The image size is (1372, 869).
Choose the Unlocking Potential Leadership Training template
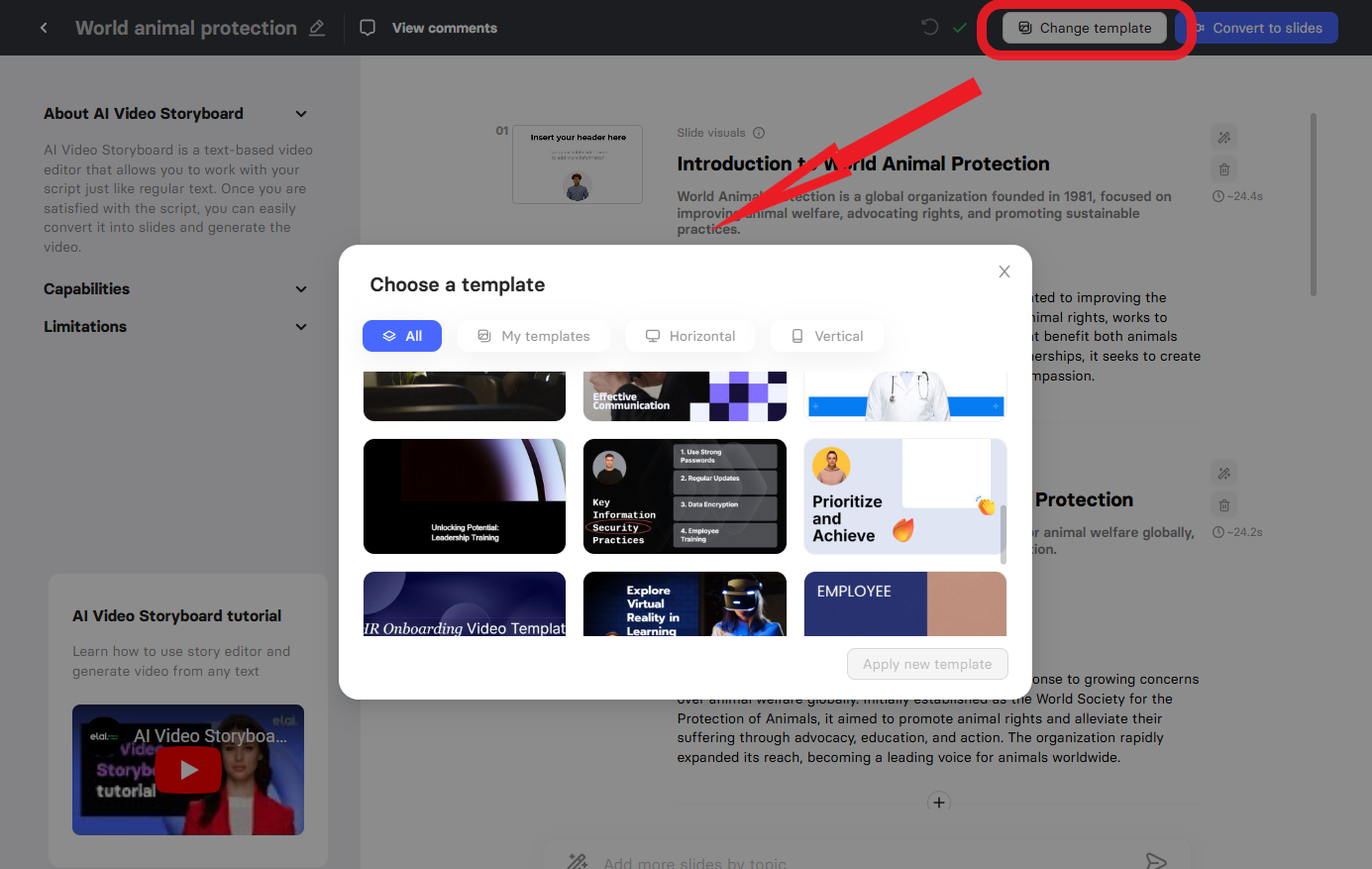[x=465, y=496]
